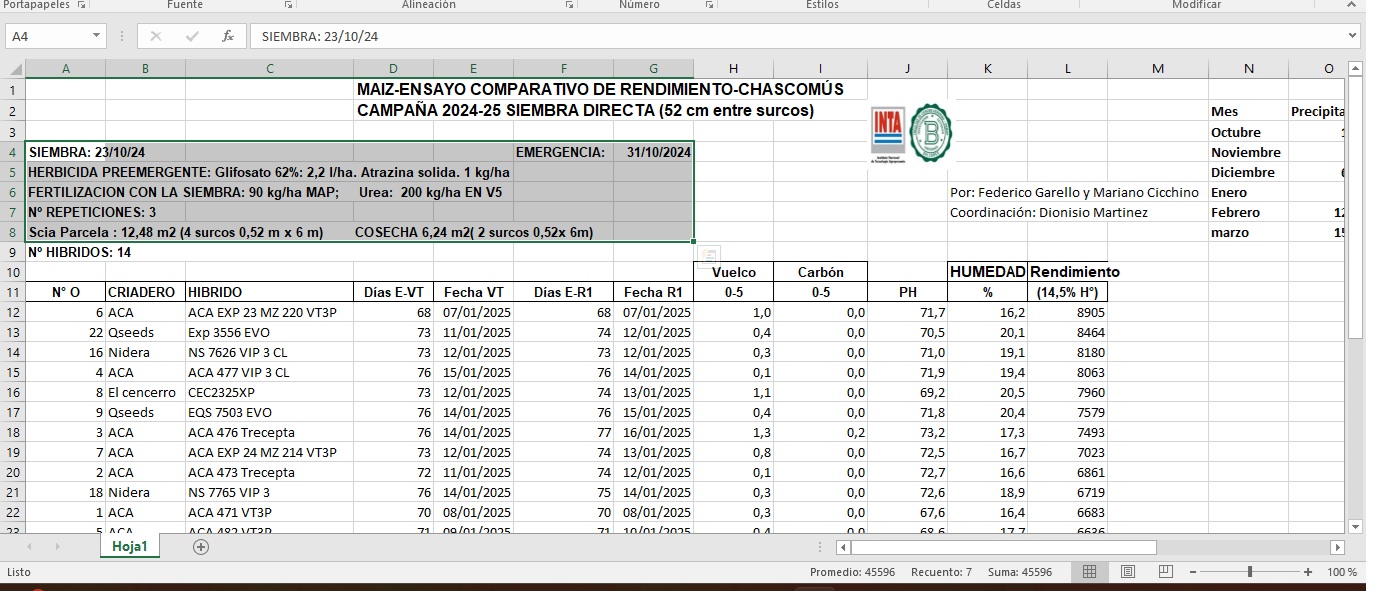Screen dimensions: 1382x591
Task: Select the row 11 header
Action: 12,292
